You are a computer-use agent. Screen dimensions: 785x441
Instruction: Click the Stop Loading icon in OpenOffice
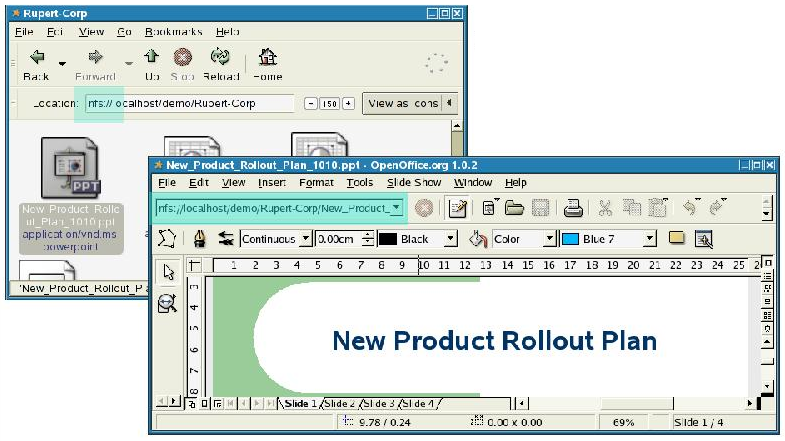(x=424, y=208)
